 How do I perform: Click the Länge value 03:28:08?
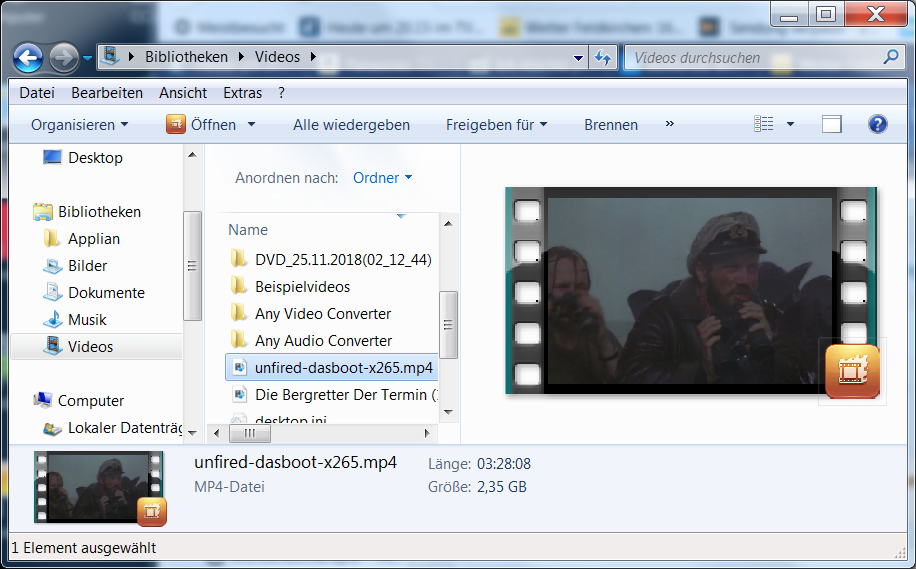504,464
